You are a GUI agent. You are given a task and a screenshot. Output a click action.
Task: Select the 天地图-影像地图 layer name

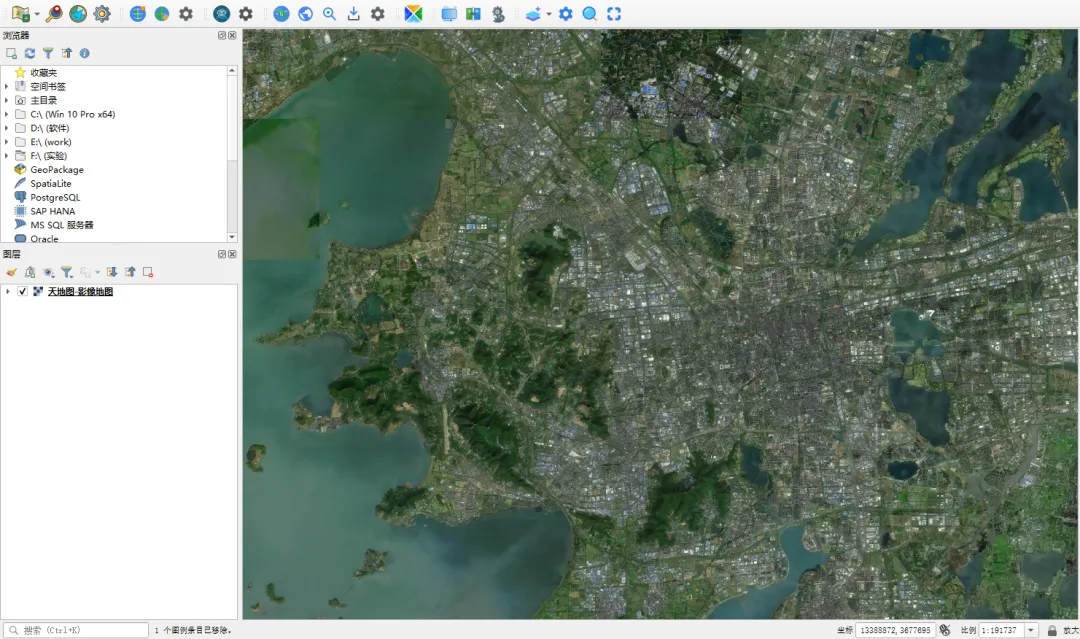(80, 291)
